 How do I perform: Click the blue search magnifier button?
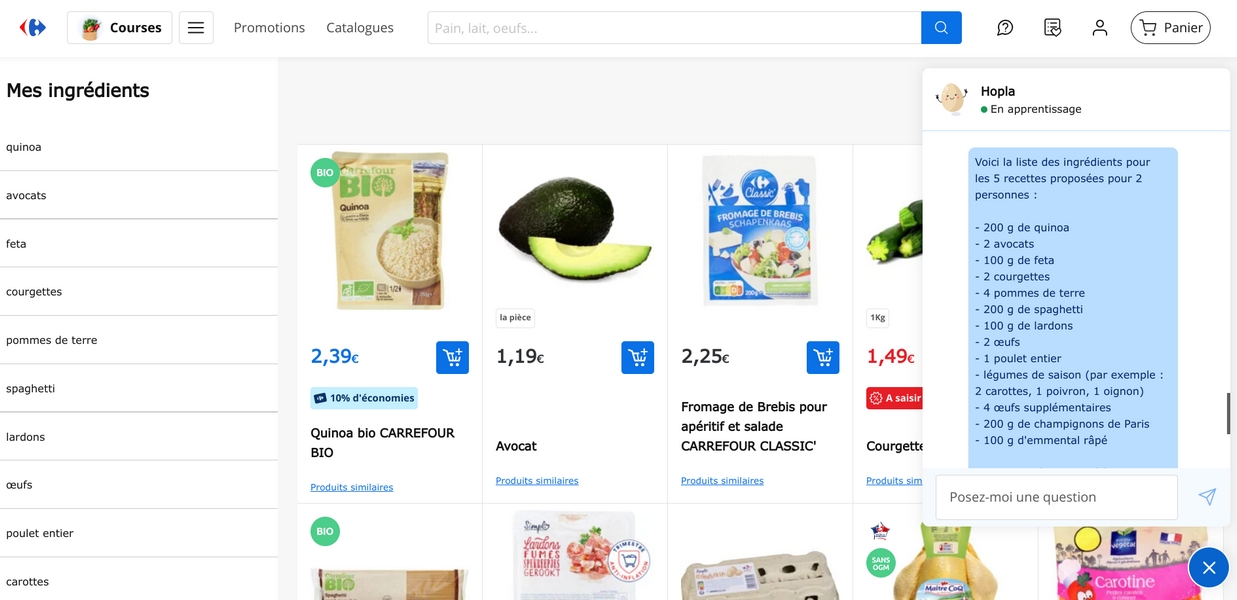click(x=941, y=28)
